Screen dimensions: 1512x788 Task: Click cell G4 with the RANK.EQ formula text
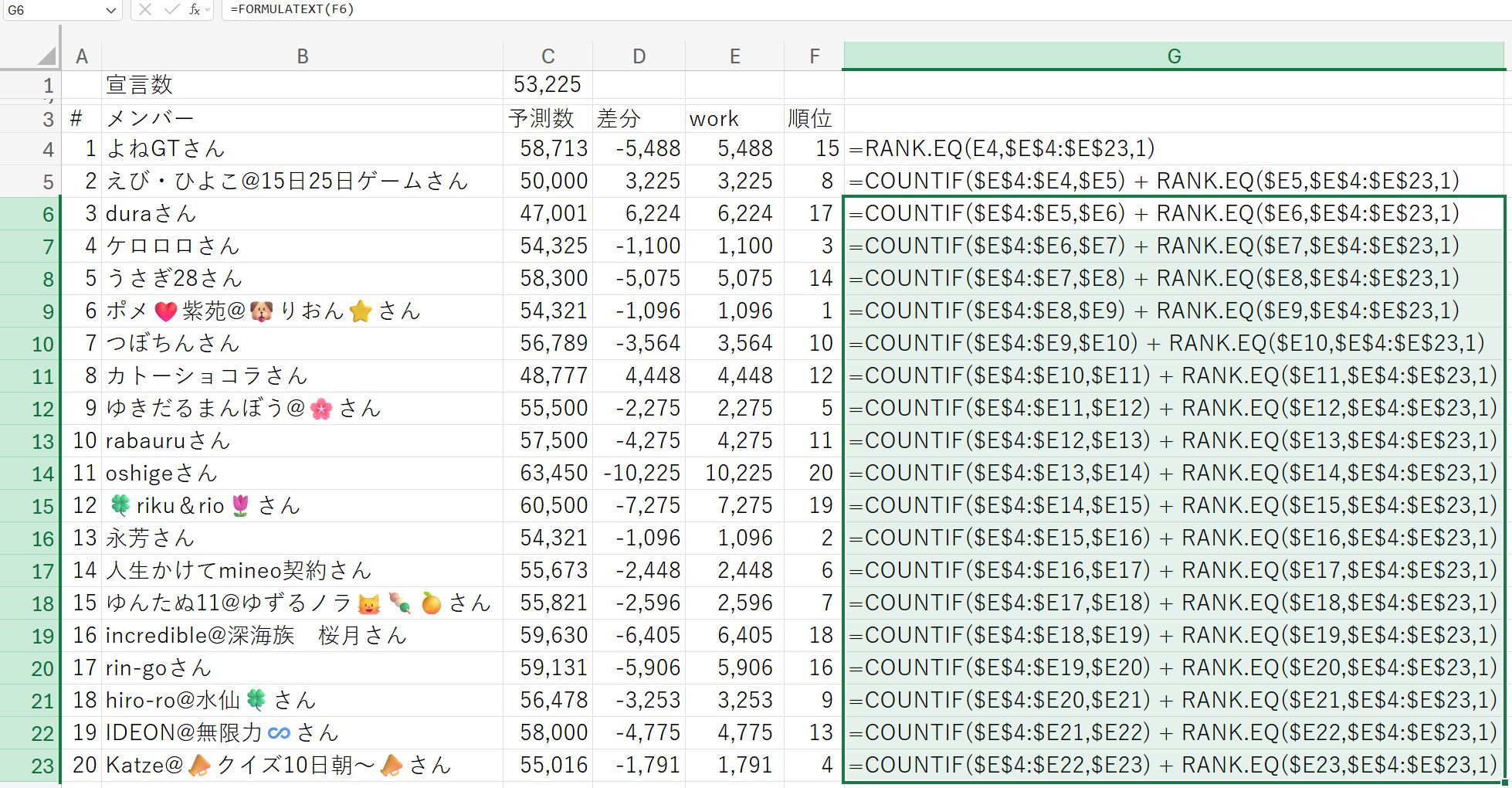[1174, 148]
